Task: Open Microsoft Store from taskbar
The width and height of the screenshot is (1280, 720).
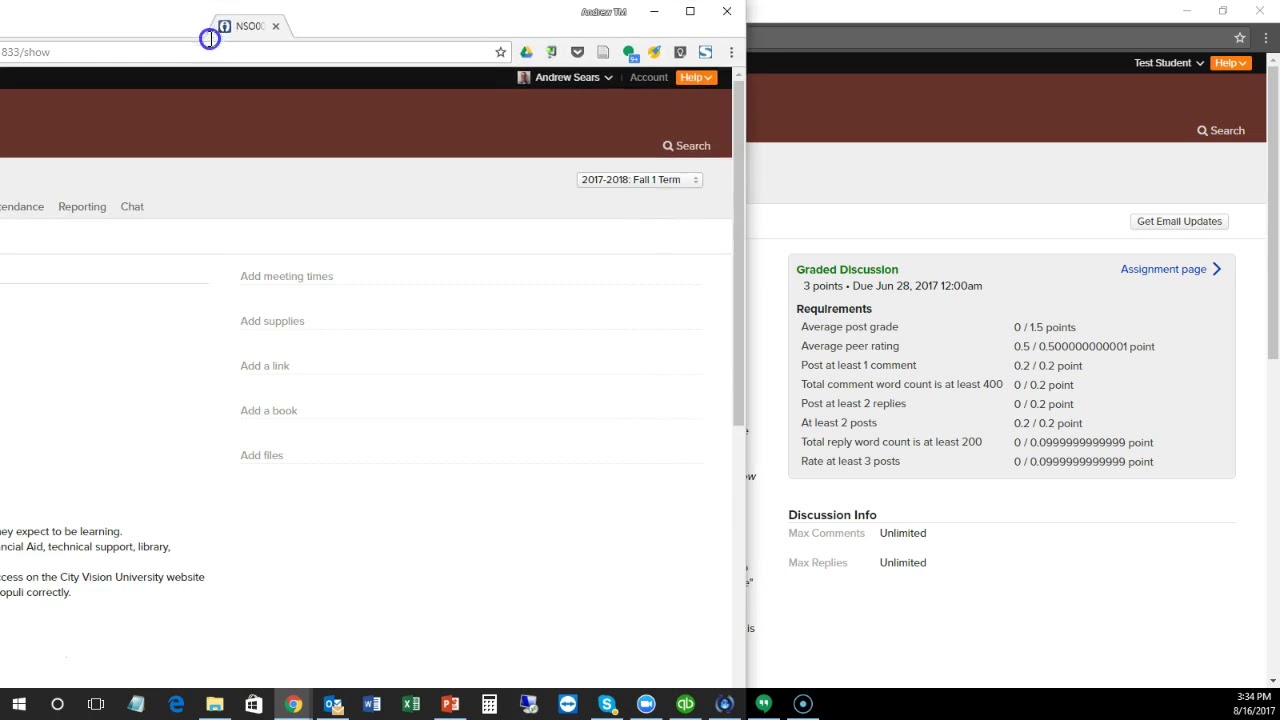Action: 254,704
